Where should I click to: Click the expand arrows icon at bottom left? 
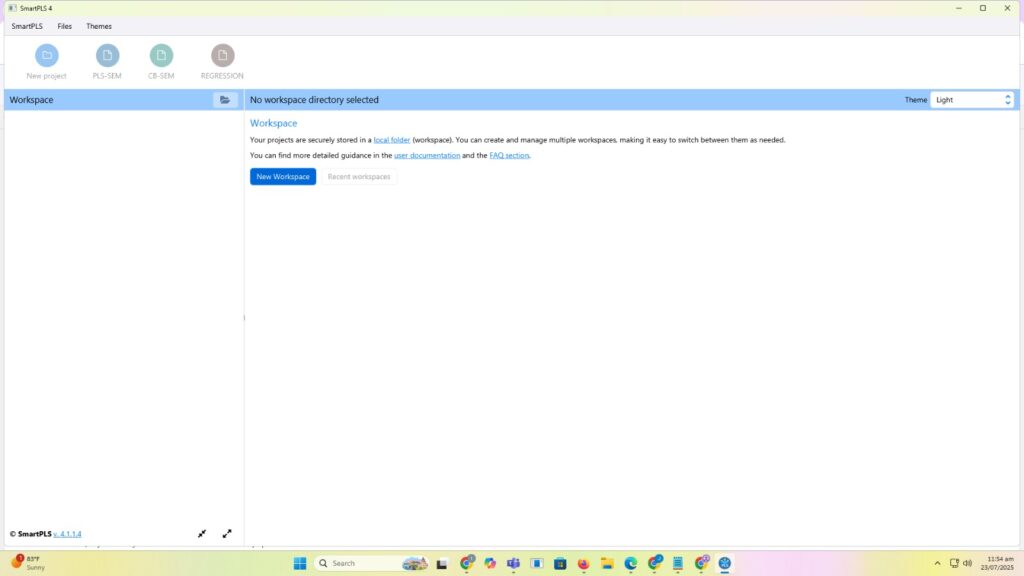227,534
